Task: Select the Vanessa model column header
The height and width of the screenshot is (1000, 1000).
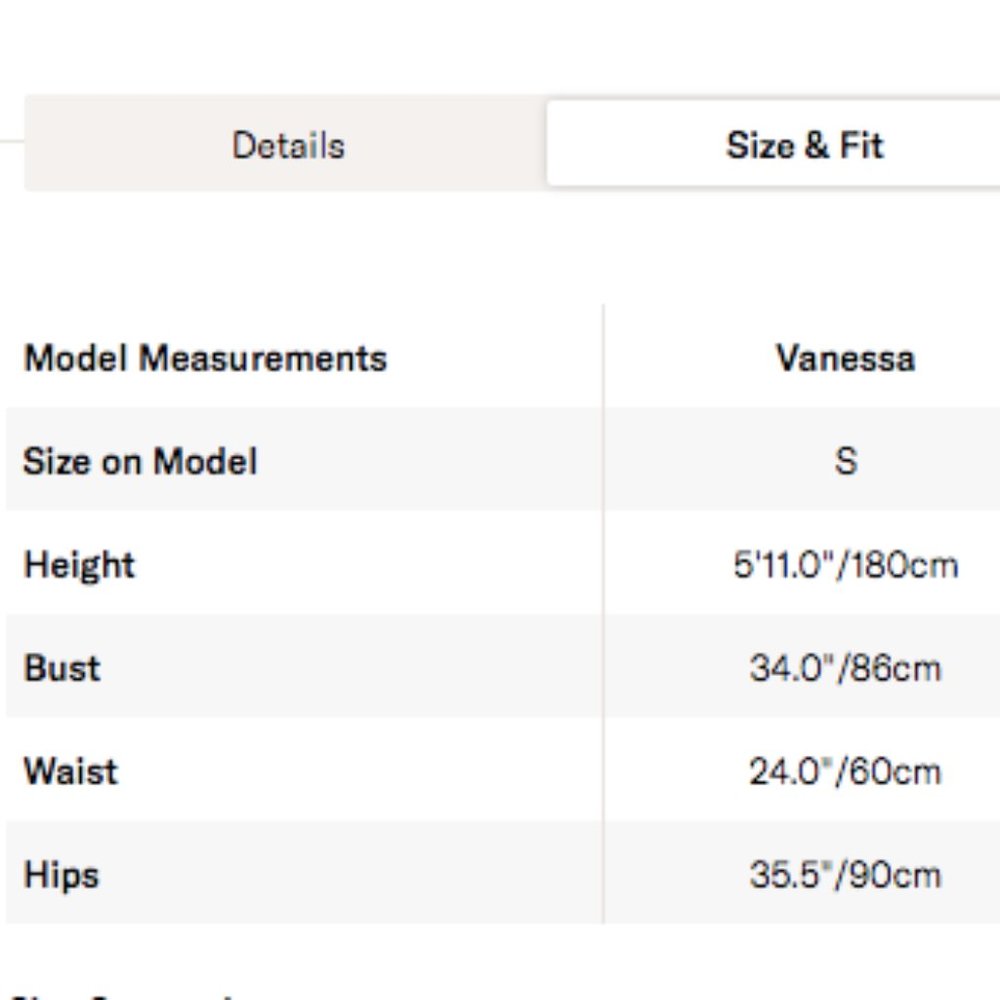Action: point(845,358)
